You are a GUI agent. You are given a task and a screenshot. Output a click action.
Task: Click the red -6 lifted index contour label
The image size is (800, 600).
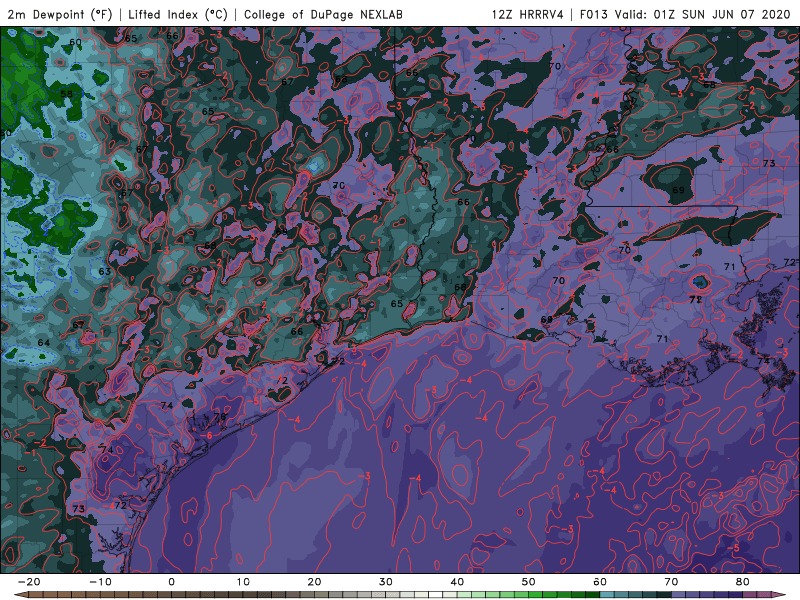pos(206,435)
